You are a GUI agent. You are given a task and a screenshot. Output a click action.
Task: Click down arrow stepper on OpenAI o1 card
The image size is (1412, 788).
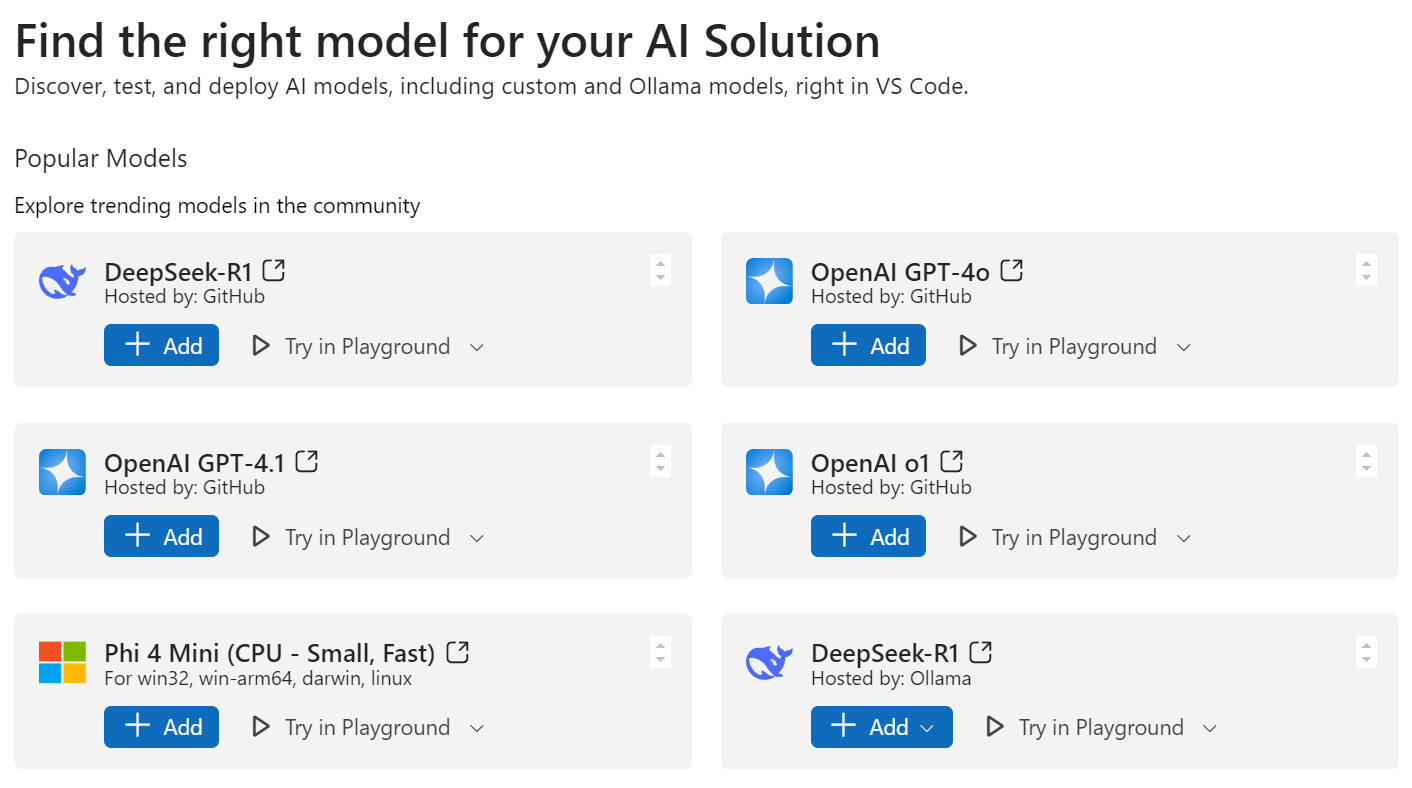[1367, 469]
